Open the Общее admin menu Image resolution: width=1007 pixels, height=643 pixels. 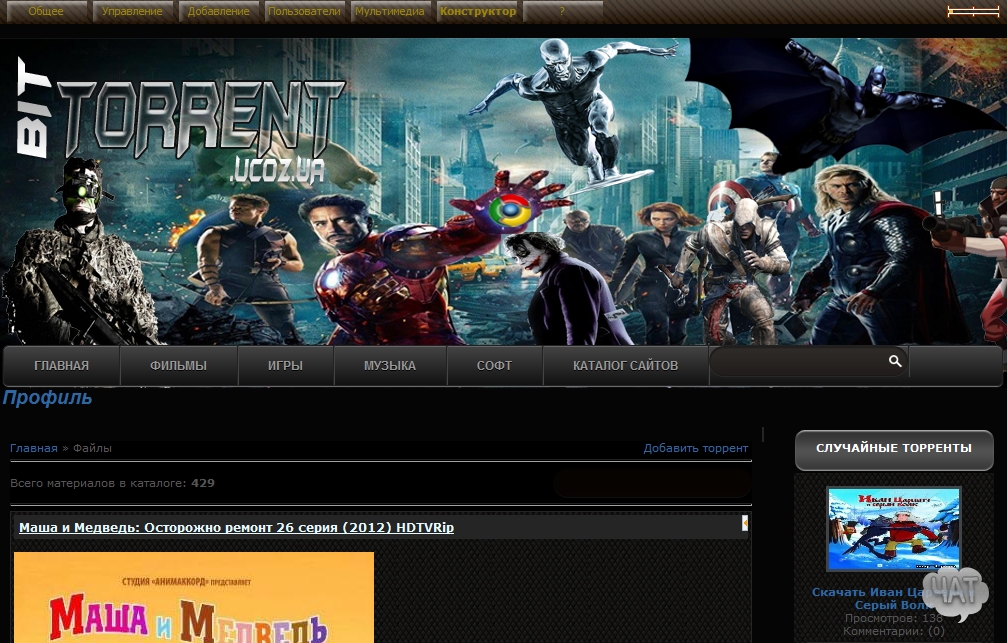coord(46,12)
